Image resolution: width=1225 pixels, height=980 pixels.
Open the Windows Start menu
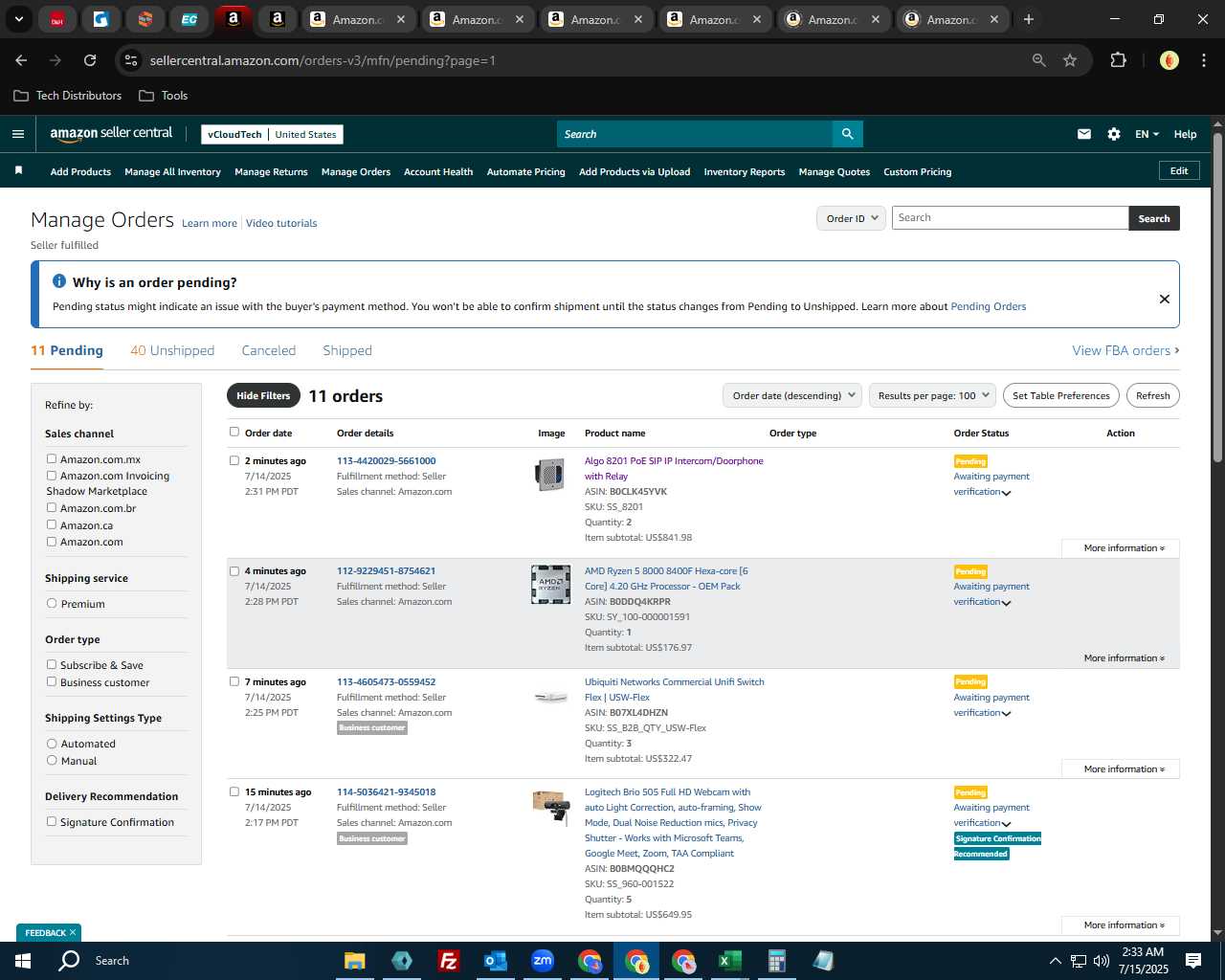[23, 961]
